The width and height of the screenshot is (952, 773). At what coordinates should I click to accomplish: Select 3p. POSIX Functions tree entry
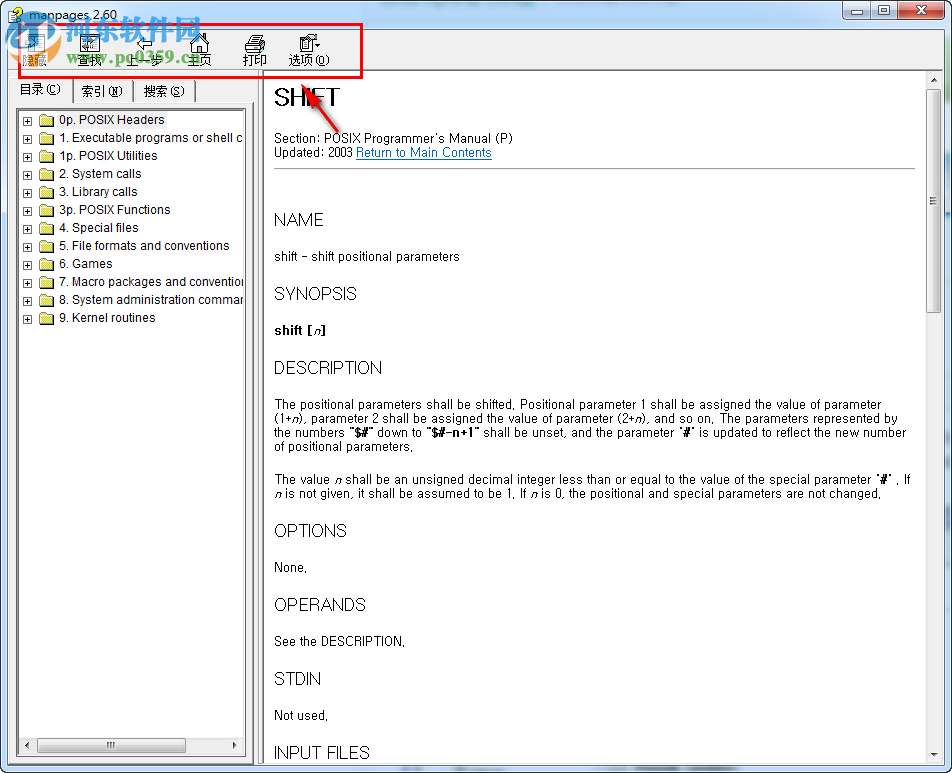click(x=115, y=210)
